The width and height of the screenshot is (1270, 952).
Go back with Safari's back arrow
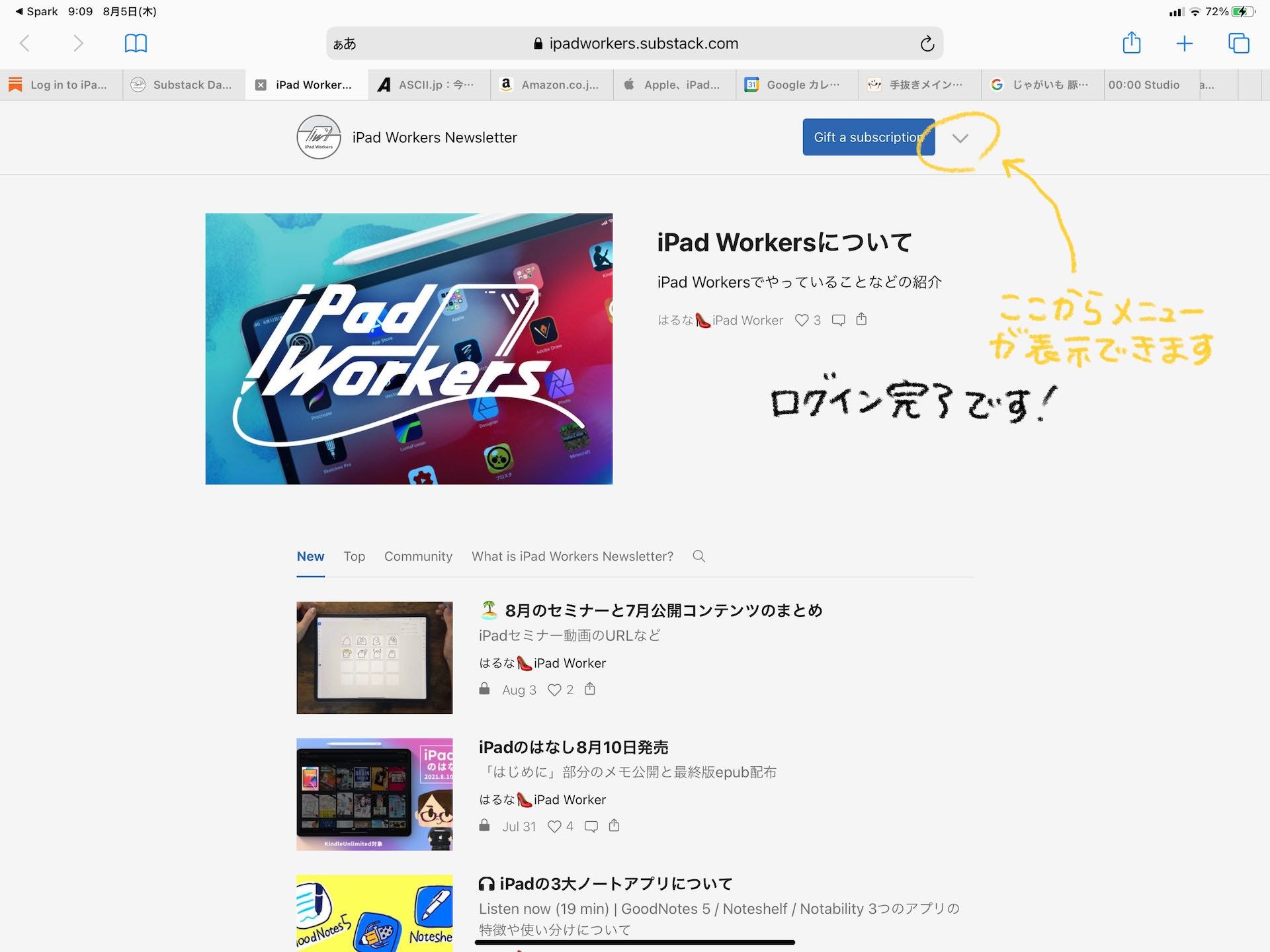tap(24, 44)
